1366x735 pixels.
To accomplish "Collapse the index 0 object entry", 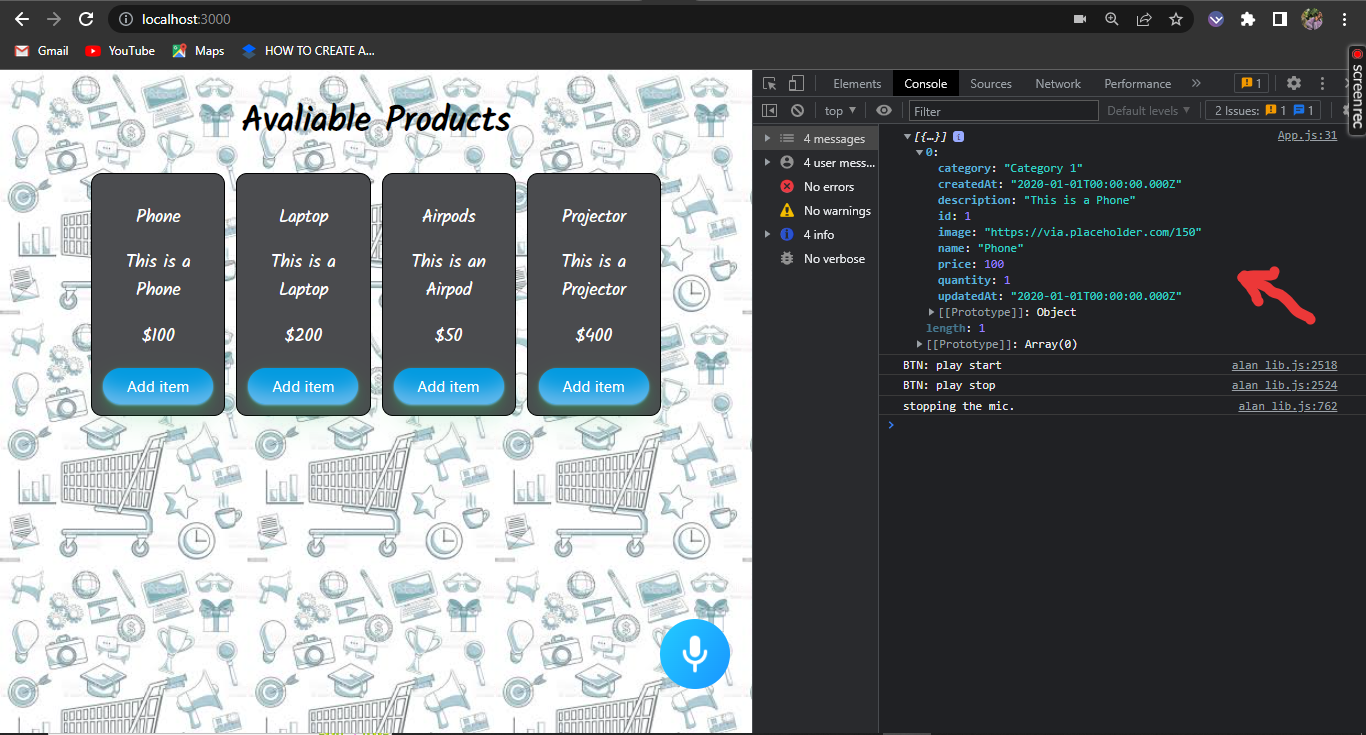I will 919,153.
